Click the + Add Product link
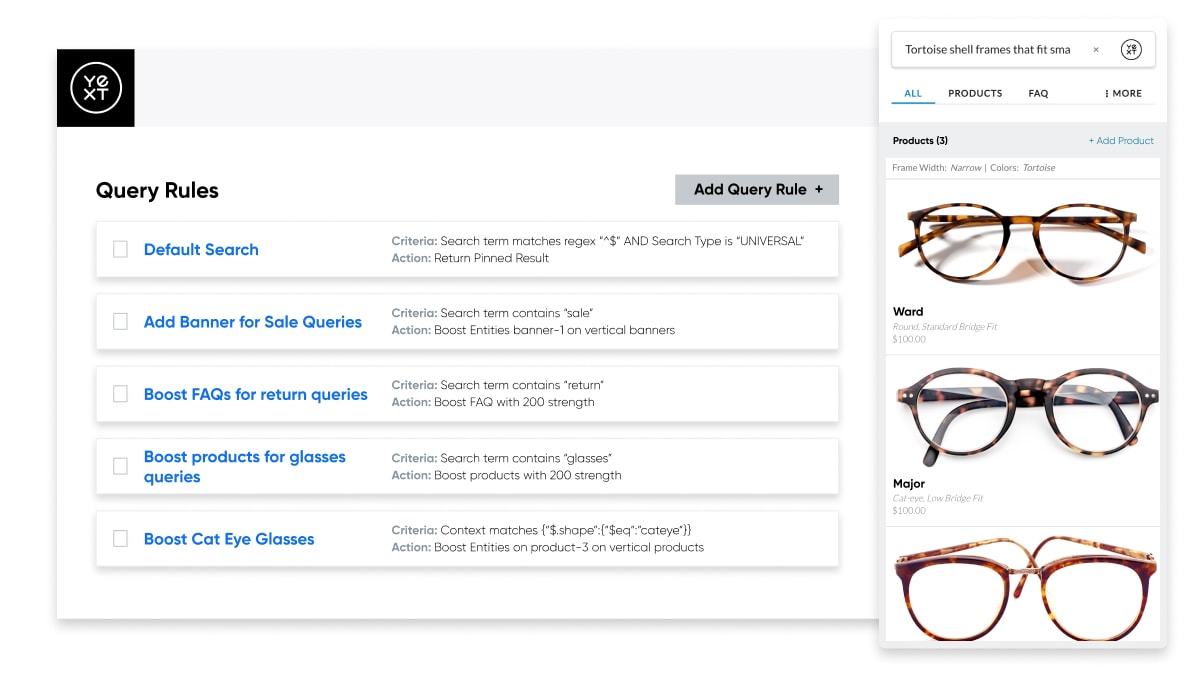 tap(1121, 141)
